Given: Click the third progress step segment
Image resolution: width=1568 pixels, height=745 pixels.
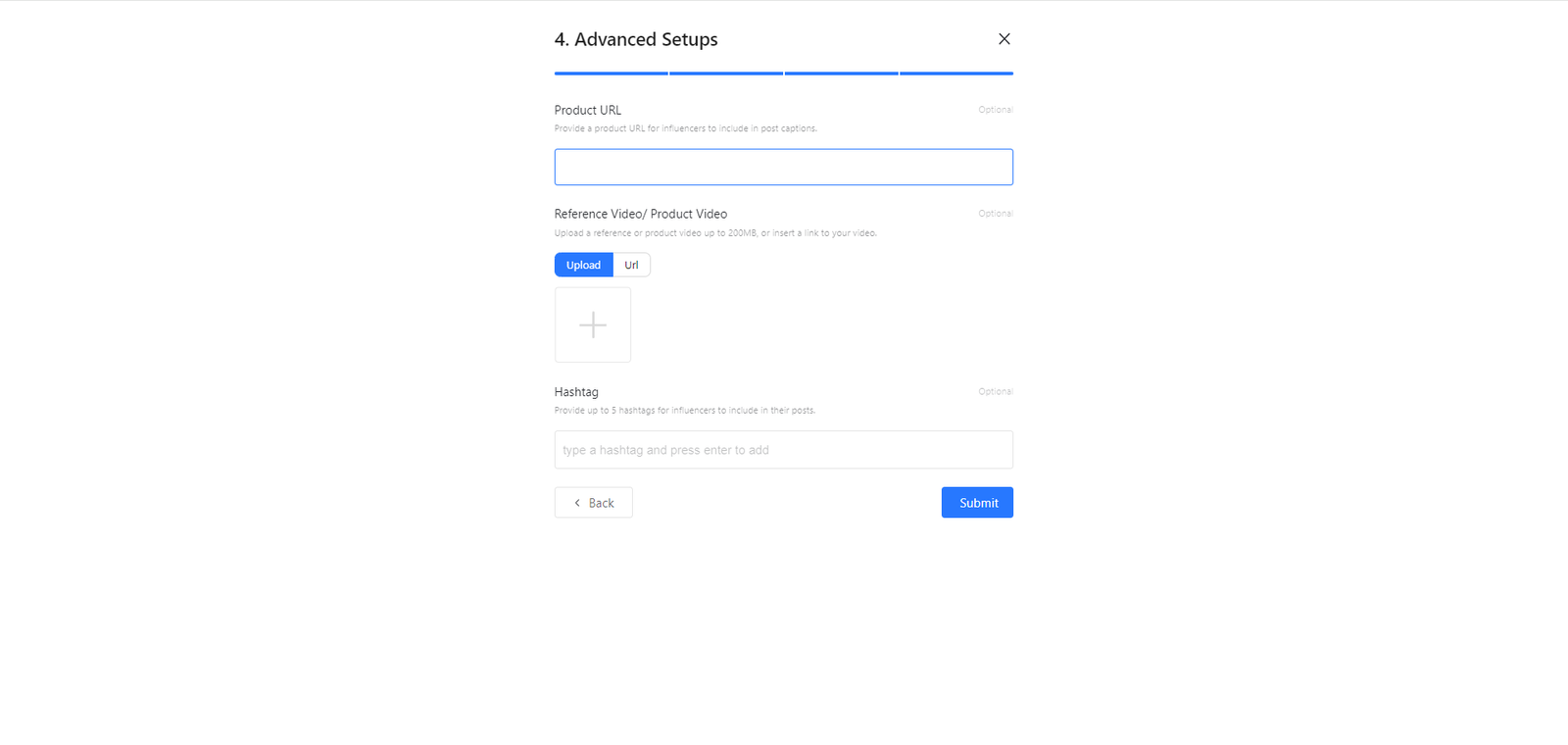Looking at the screenshot, I should (841, 74).
